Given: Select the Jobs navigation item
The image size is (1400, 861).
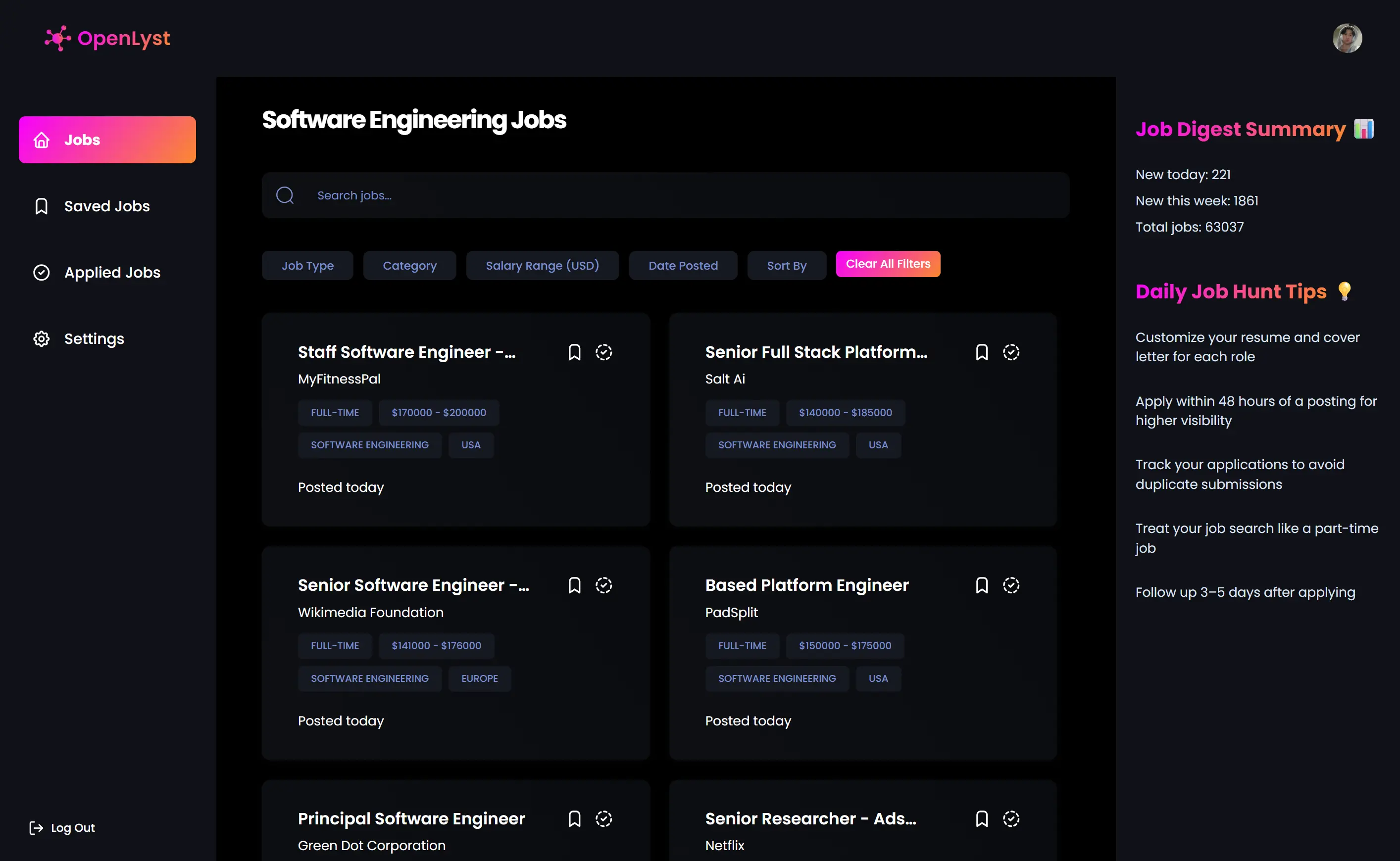Looking at the screenshot, I should [x=82, y=140].
